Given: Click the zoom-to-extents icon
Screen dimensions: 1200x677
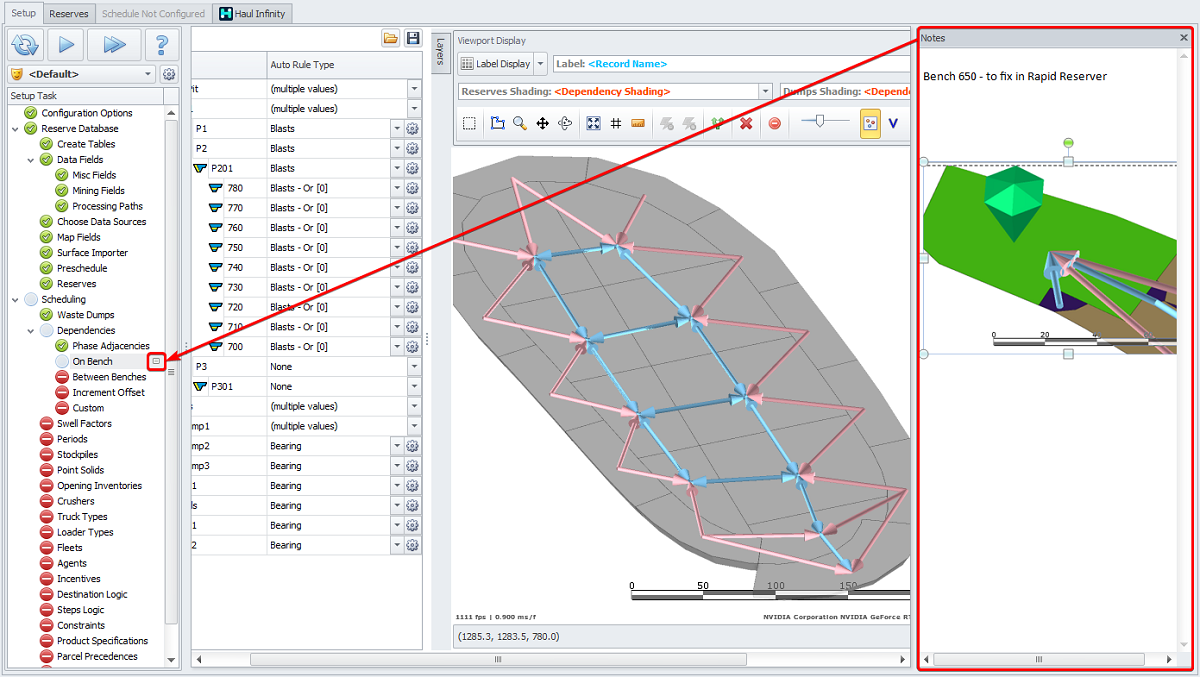Looking at the screenshot, I should (593, 123).
